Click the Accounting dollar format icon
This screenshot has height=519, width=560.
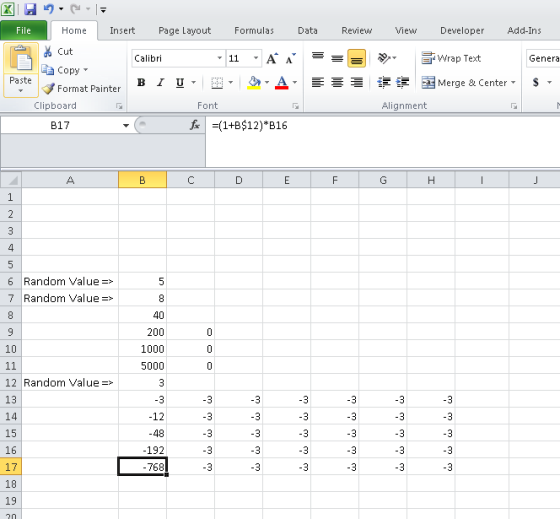point(536,83)
